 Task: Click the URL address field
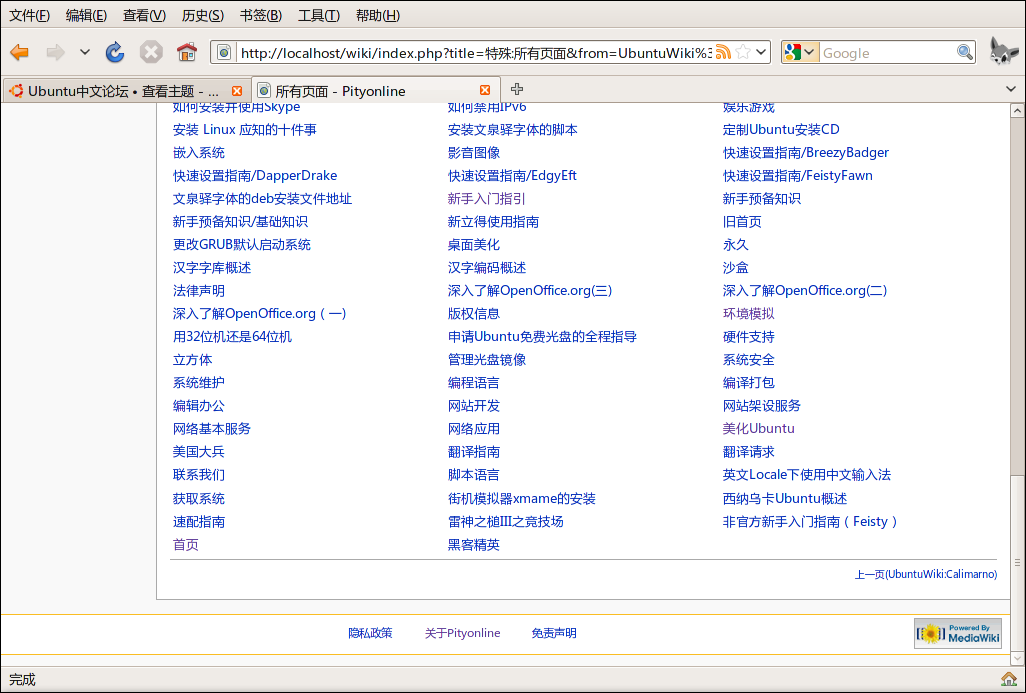pyautogui.click(x=476, y=53)
